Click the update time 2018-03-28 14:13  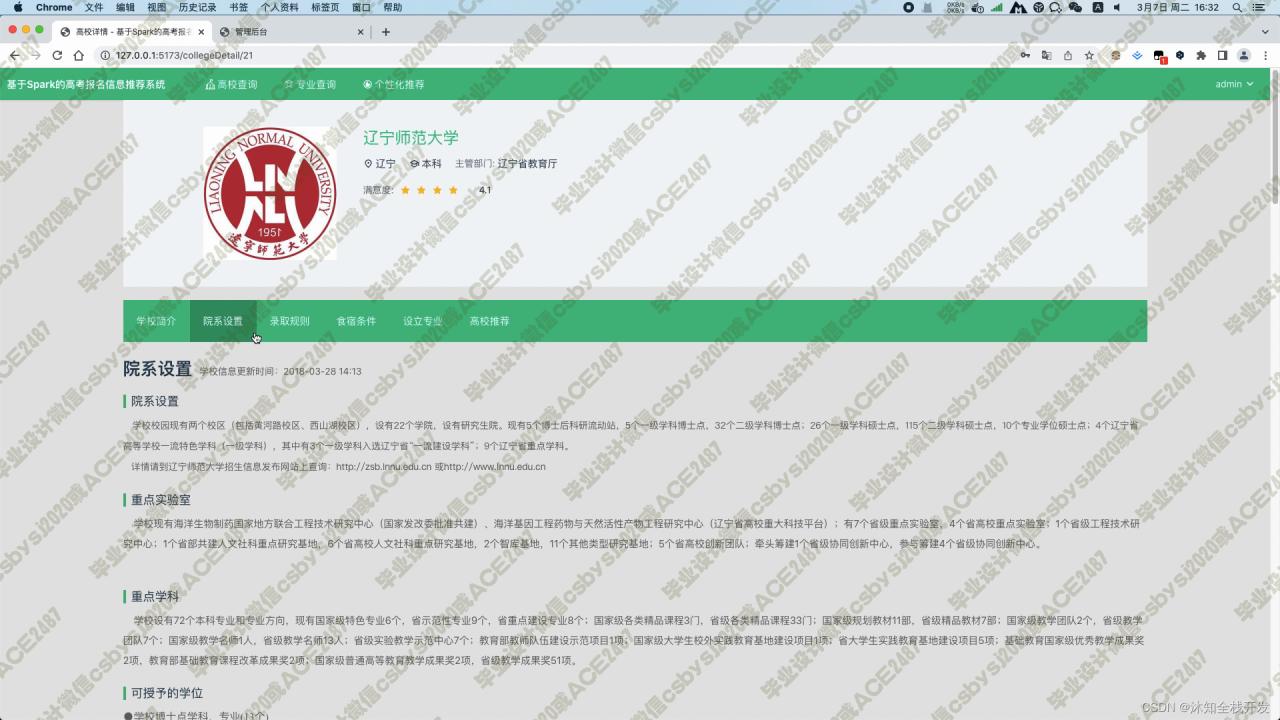[322, 371]
